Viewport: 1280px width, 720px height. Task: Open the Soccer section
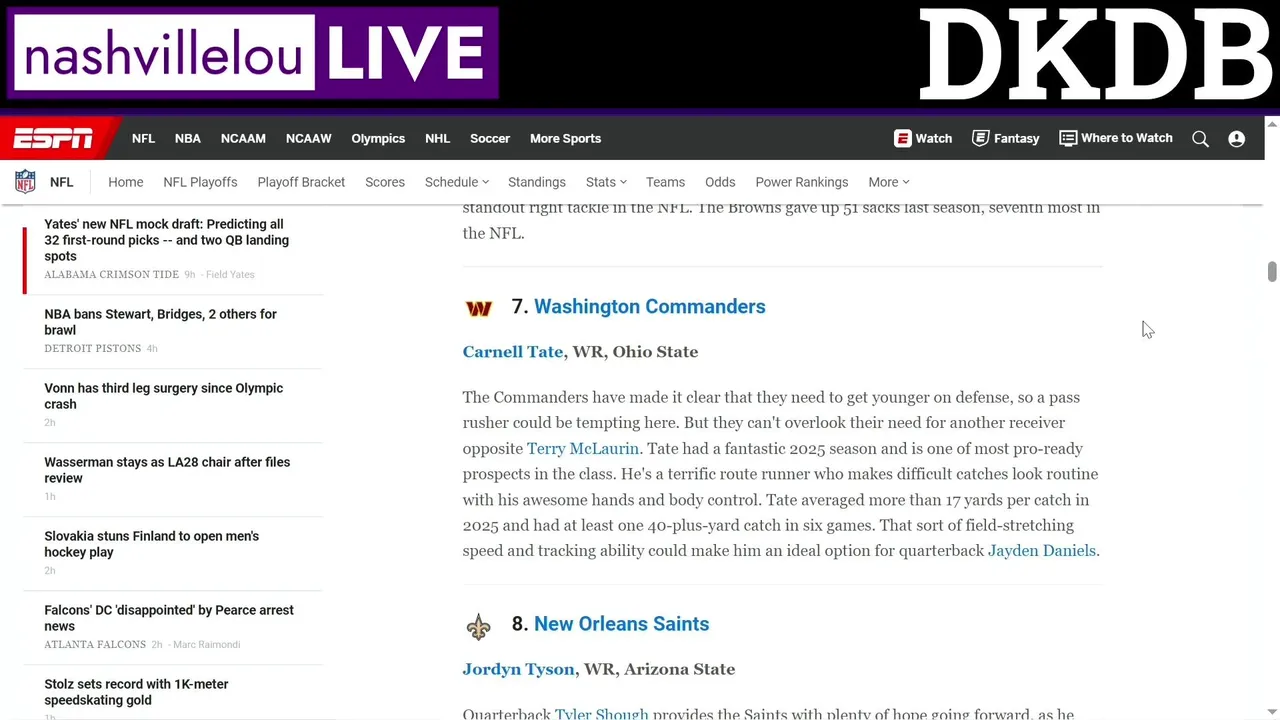click(x=490, y=138)
